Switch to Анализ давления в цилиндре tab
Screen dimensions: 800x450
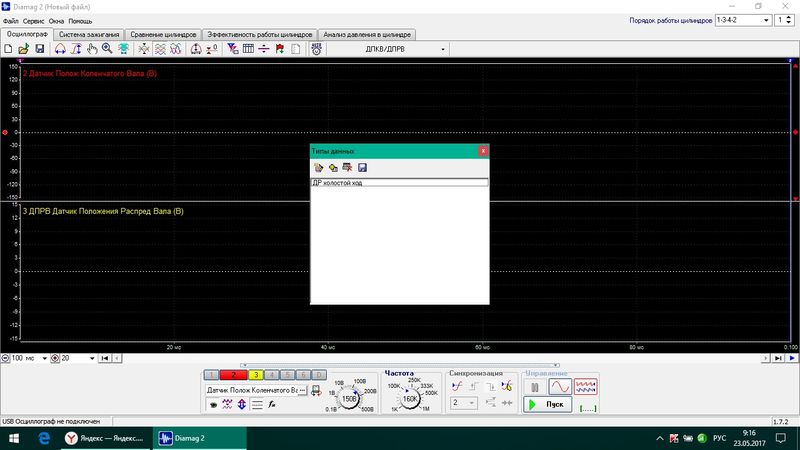coord(367,35)
